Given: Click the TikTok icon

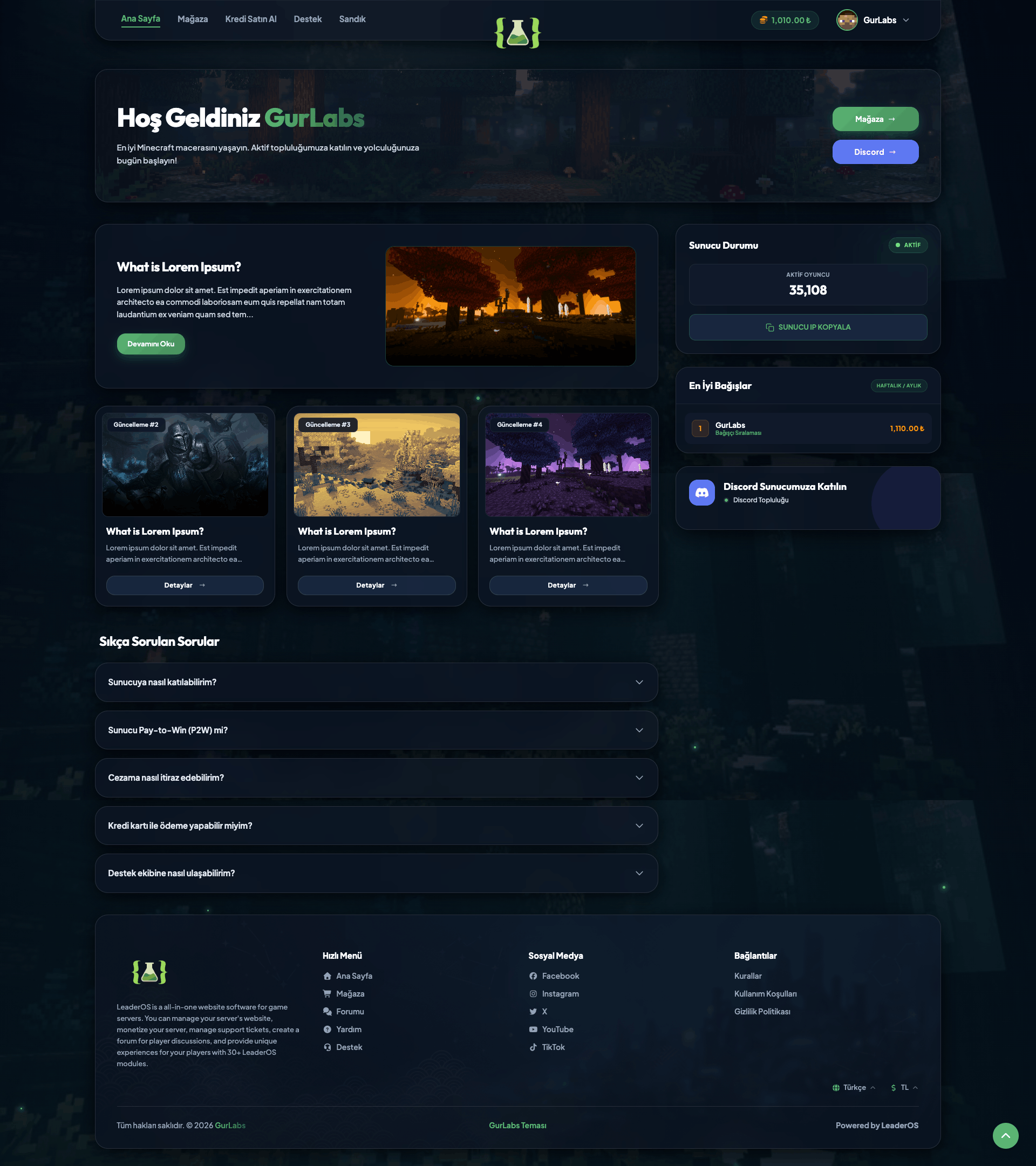Looking at the screenshot, I should pos(533,1047).
